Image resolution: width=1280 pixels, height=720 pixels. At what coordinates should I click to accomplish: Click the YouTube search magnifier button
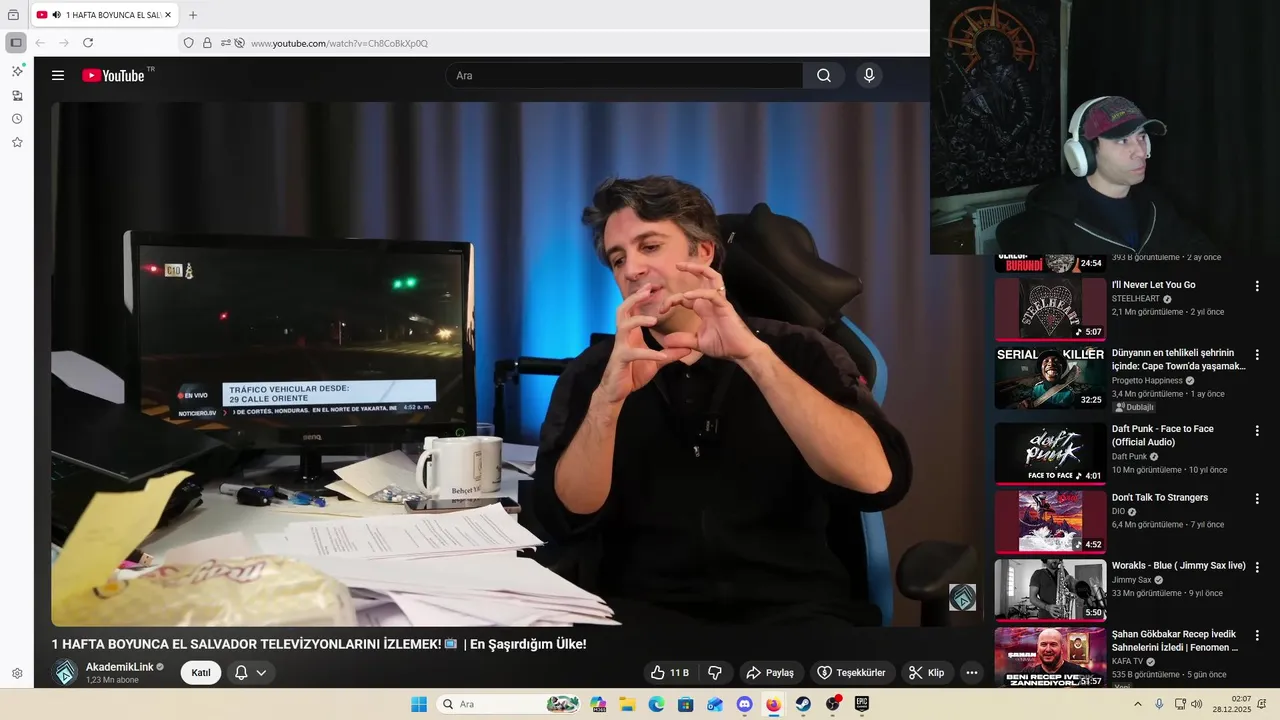tap(823, 75)
